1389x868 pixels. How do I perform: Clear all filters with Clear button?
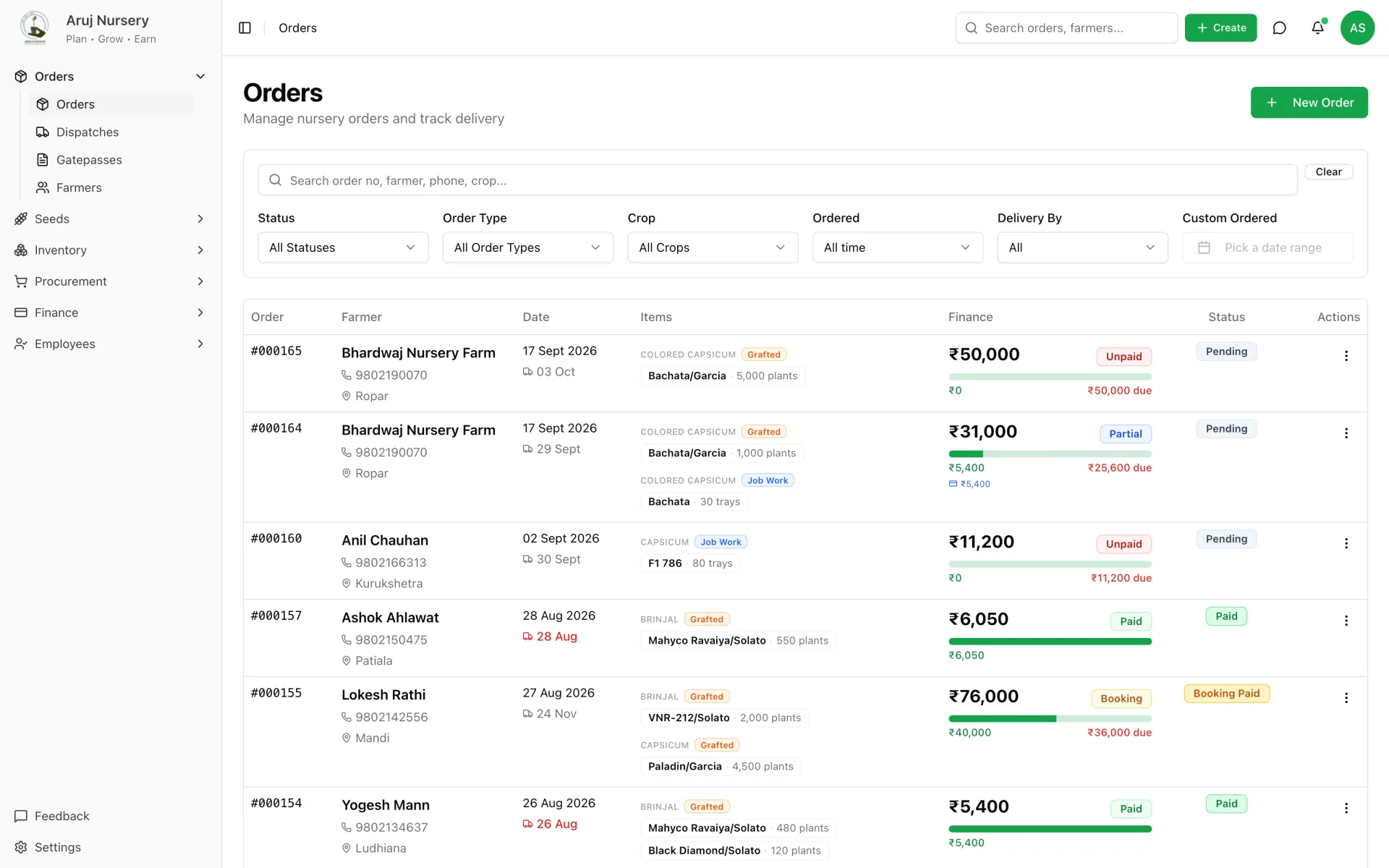[1328, 172]
